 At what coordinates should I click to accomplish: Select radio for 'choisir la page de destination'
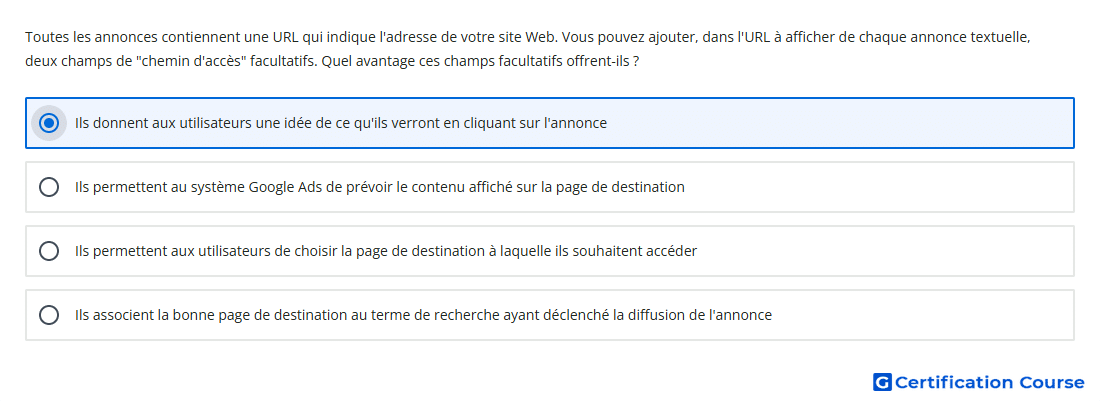48,251
